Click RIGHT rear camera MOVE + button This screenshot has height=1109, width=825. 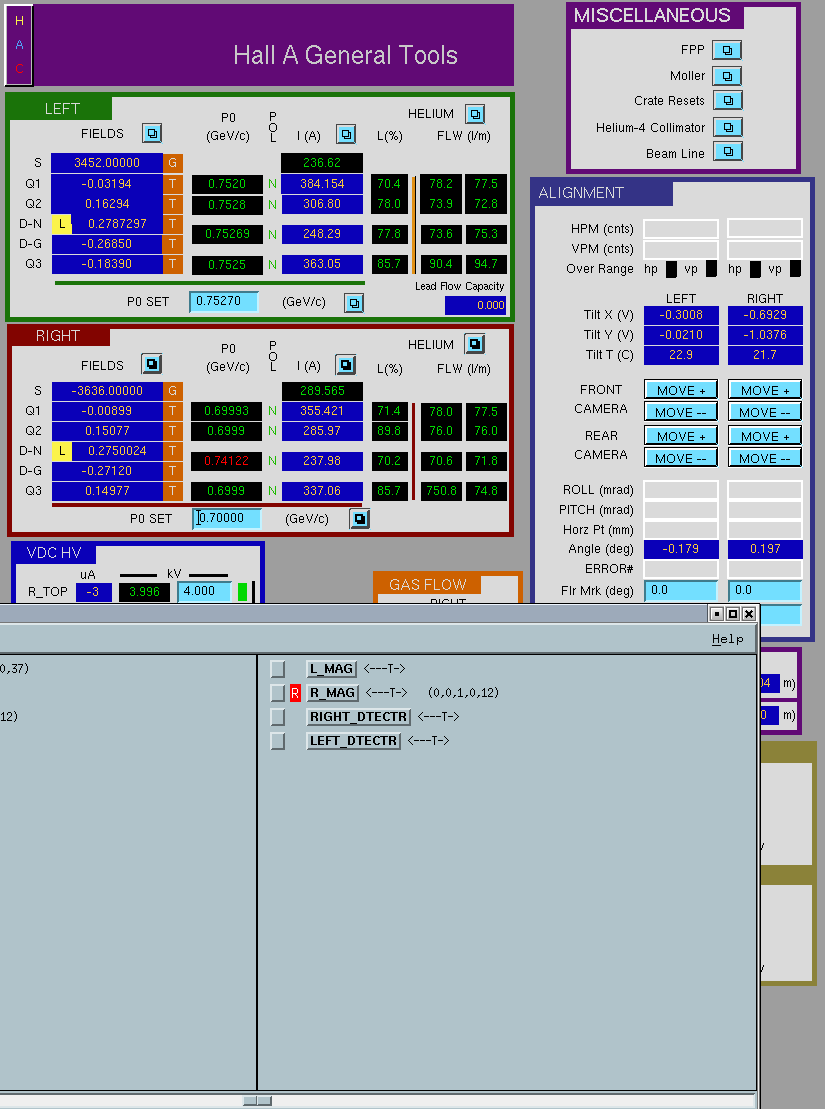765,436
